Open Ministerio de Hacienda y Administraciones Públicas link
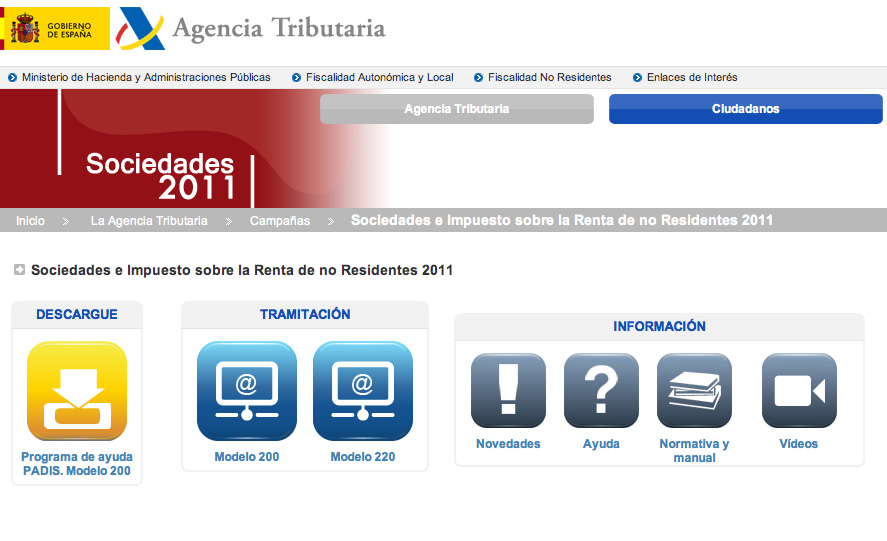The image size is (887, 541). pyautogui.click(x=146, y=77)
